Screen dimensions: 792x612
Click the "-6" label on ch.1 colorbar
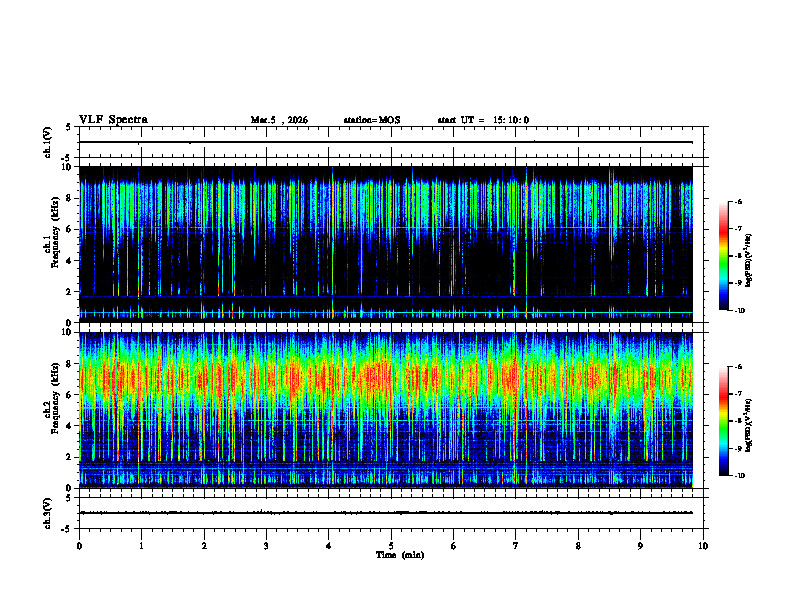[x=738, y=202]
